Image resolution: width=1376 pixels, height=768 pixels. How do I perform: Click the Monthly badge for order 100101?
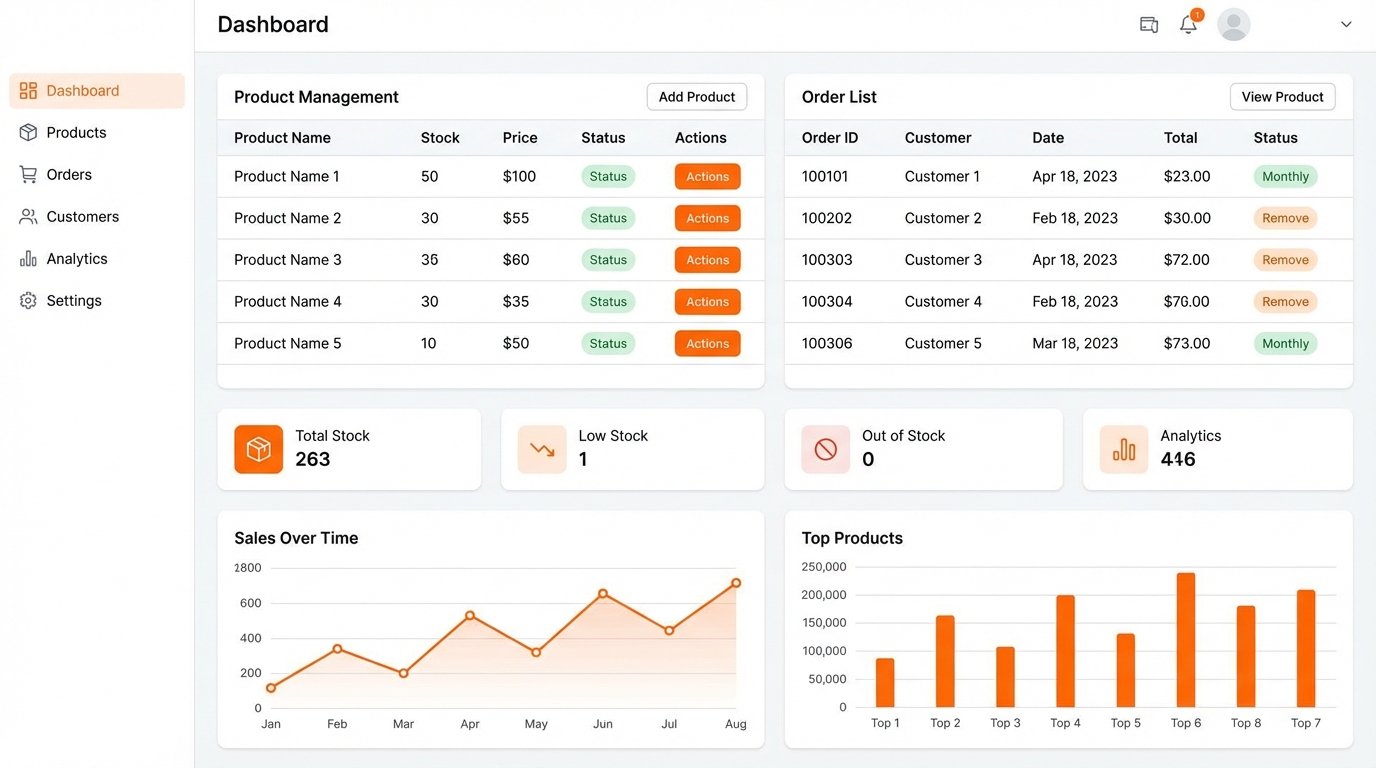(1285, 177)
